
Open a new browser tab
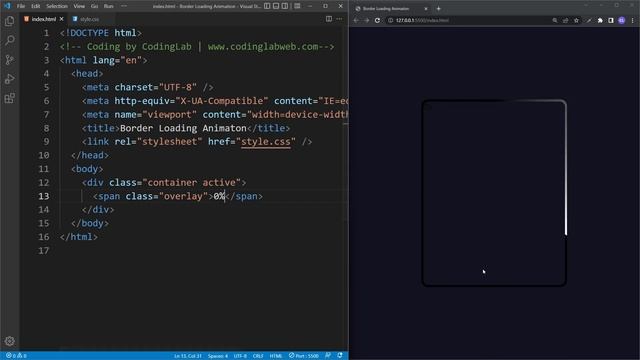coord(438,9)
